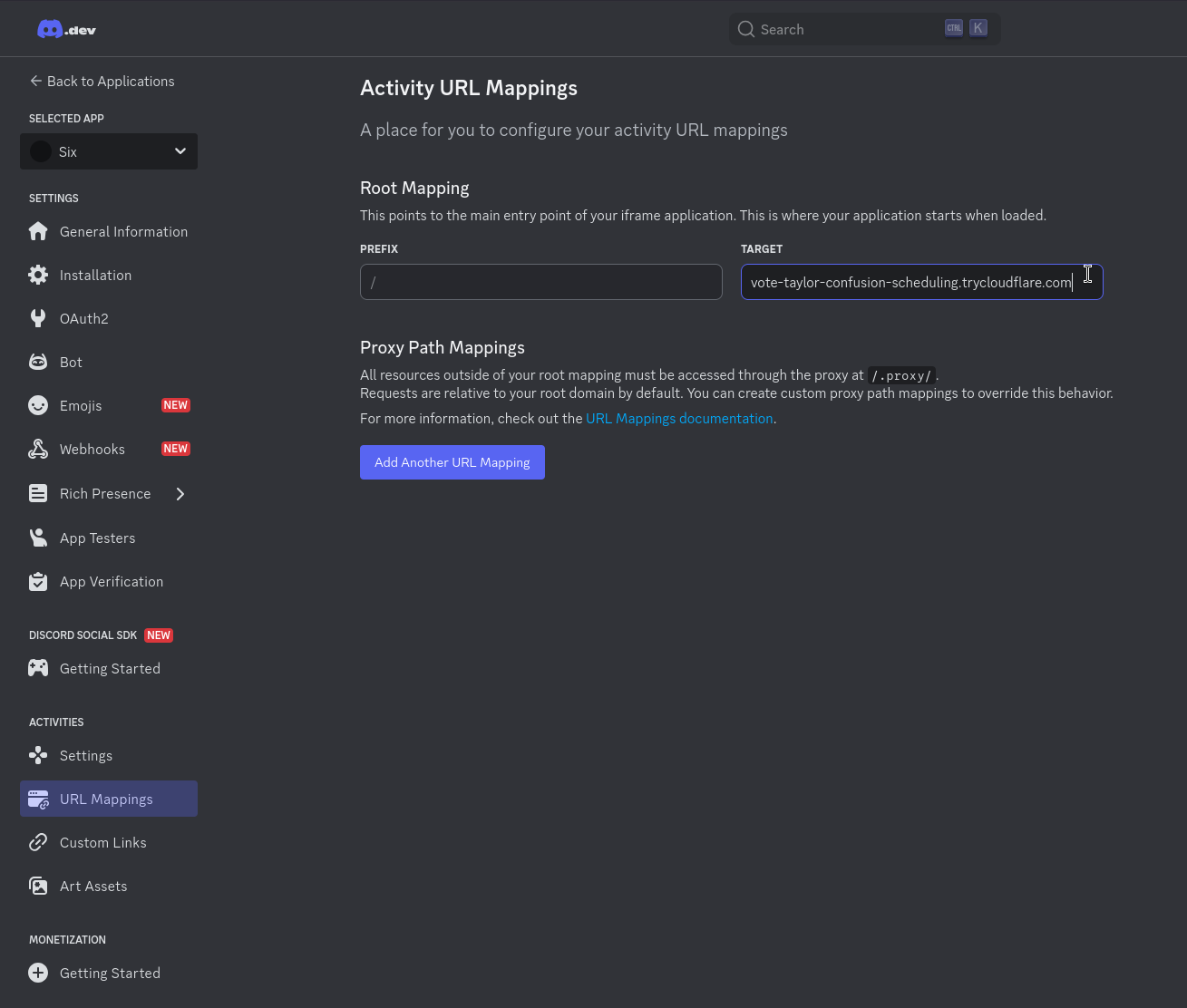This screenshot has height=1008, width=1187.
Task: Click the Emojis smiley icon
Action: pos(38,406)
